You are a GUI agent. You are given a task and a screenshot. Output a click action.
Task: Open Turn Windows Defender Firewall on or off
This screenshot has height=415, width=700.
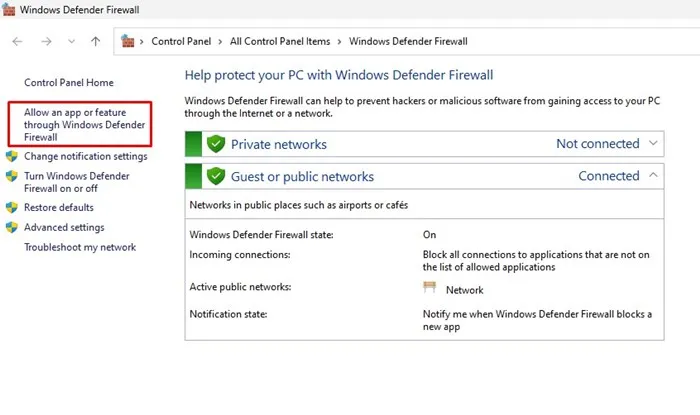tap(75, 182)
